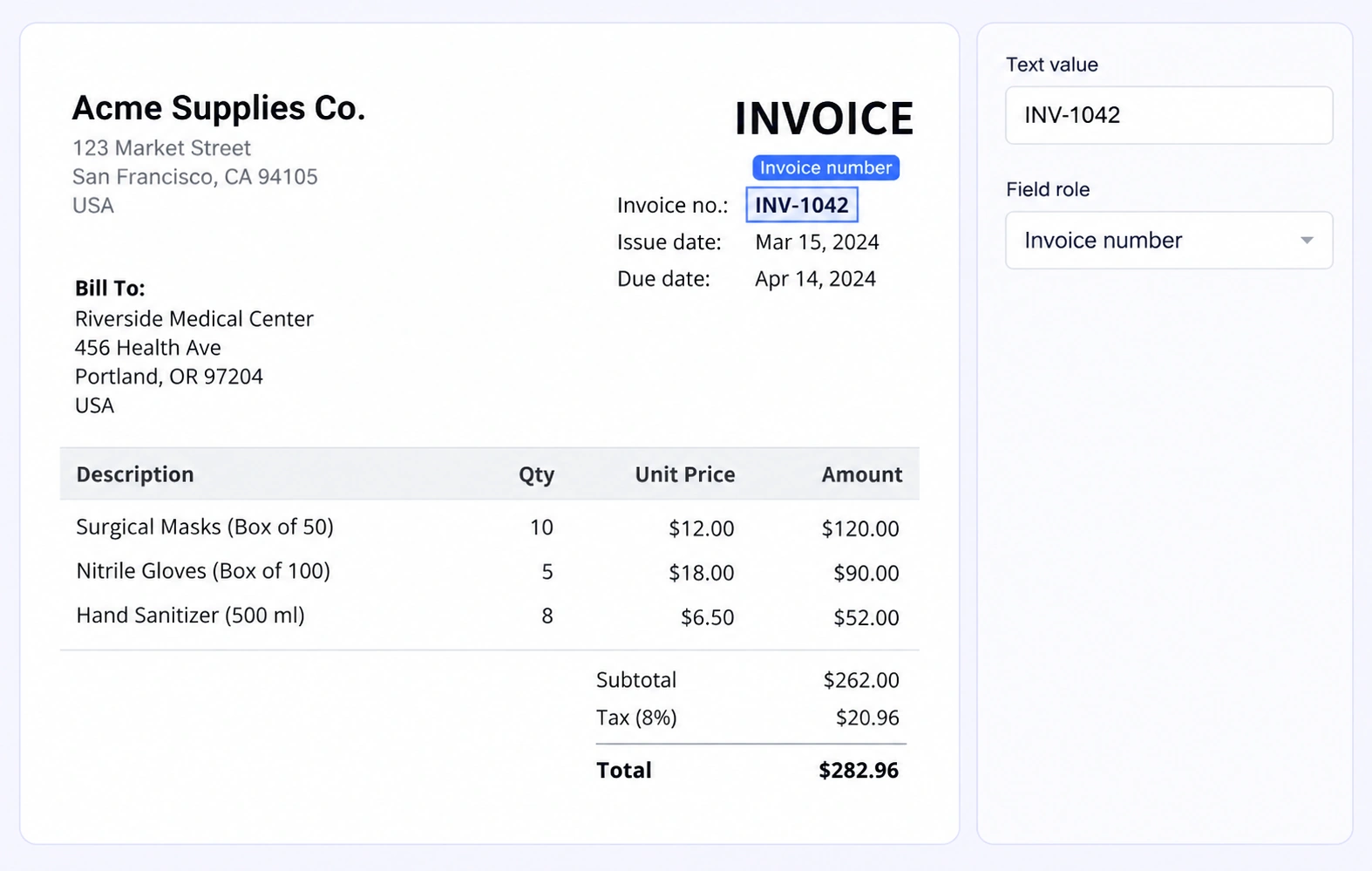
Task: Select the $262.00 subtotal value
Action: pos(861,680)
